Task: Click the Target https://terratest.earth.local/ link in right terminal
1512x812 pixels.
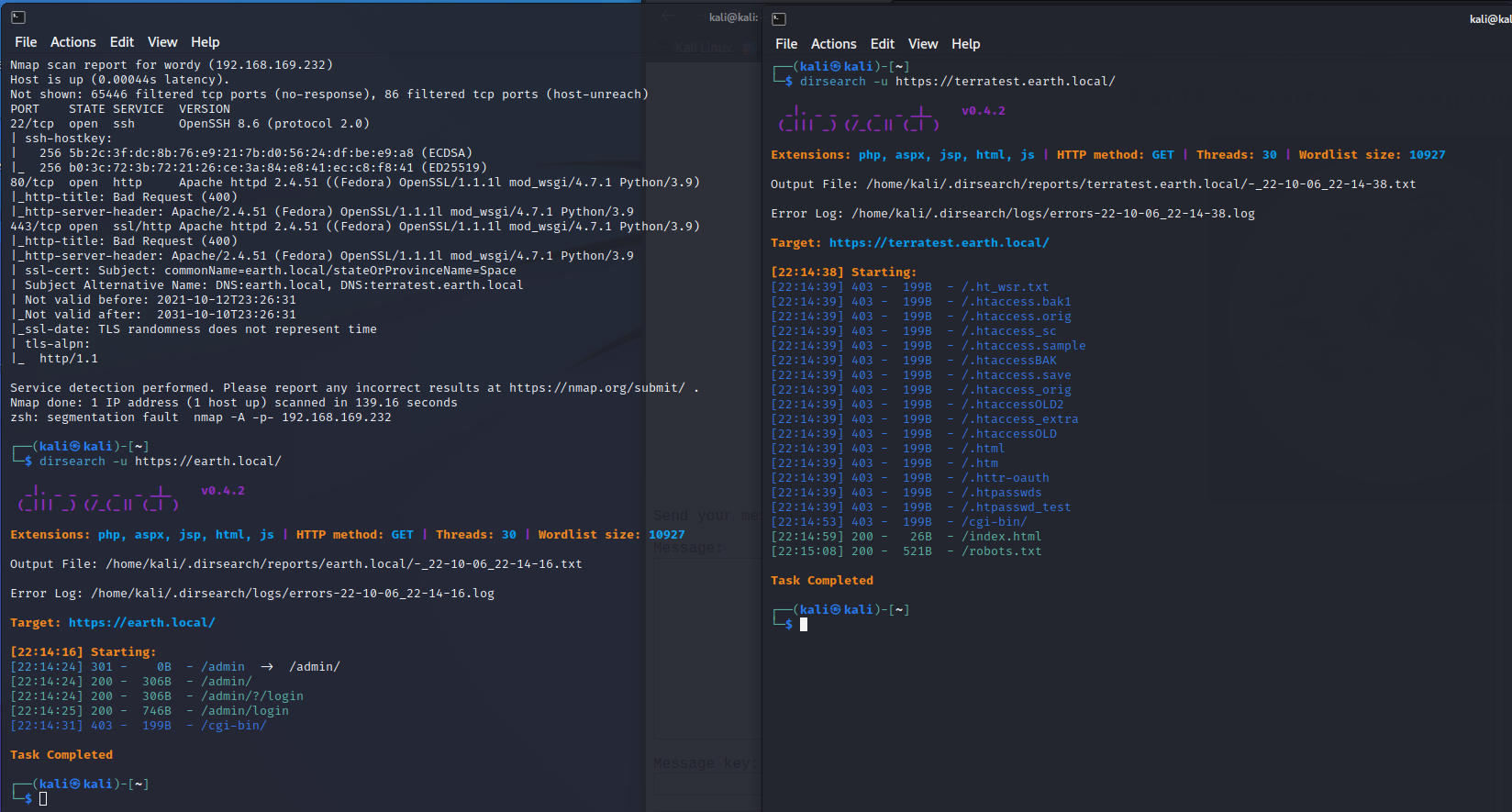Action: [x=939, y=243]
